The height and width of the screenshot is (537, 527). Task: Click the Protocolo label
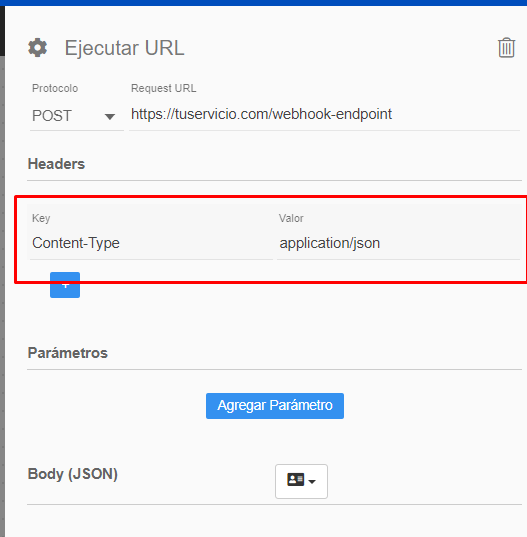pyautogui.click(x=55, y=88)
